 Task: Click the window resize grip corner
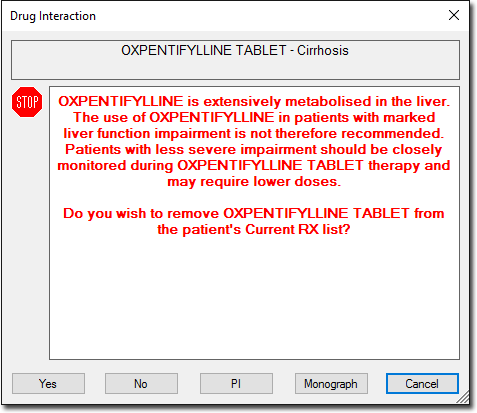463,397
